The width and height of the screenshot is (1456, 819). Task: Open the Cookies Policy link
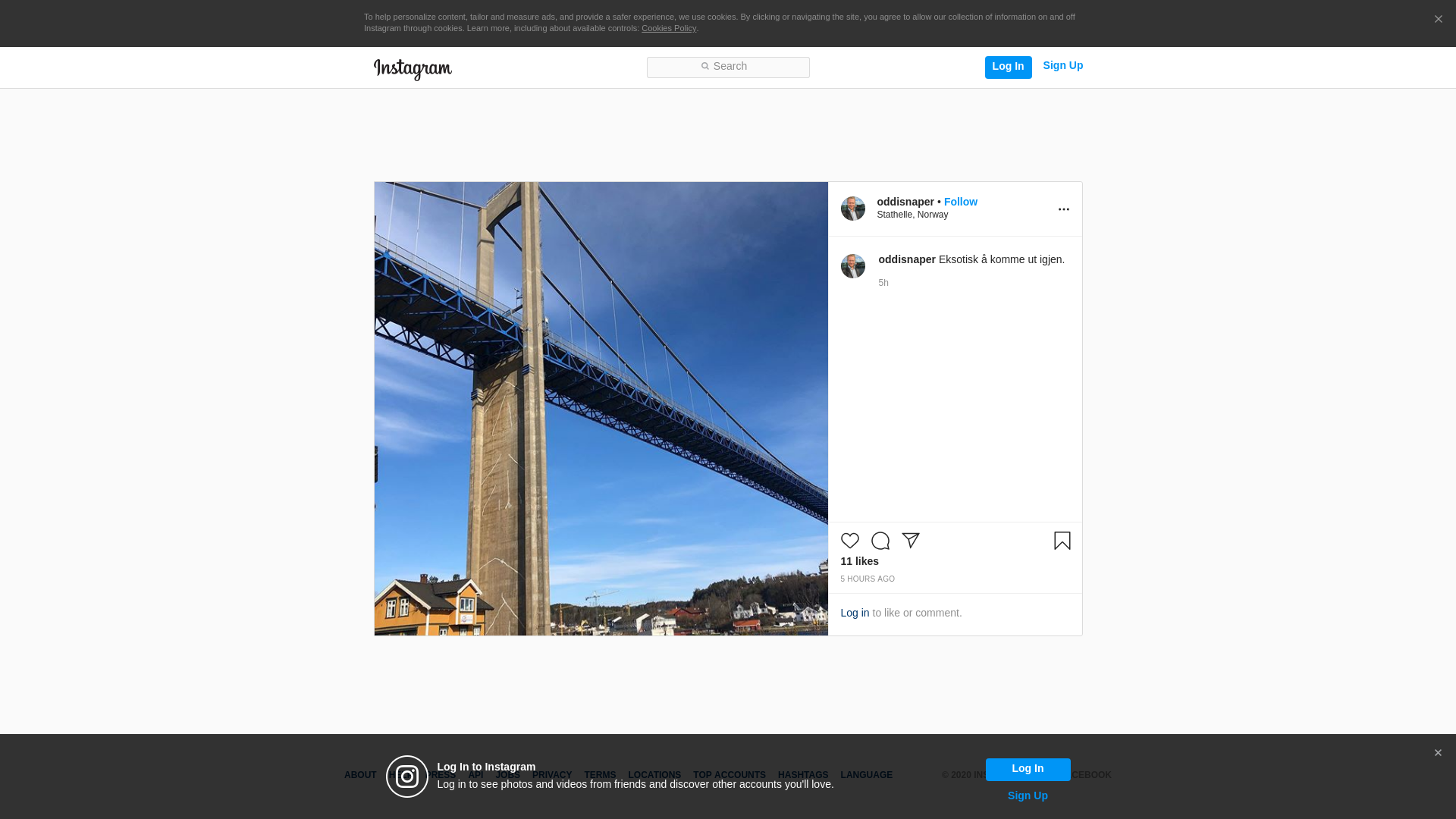pyautogui.click(x=668, y=28)
